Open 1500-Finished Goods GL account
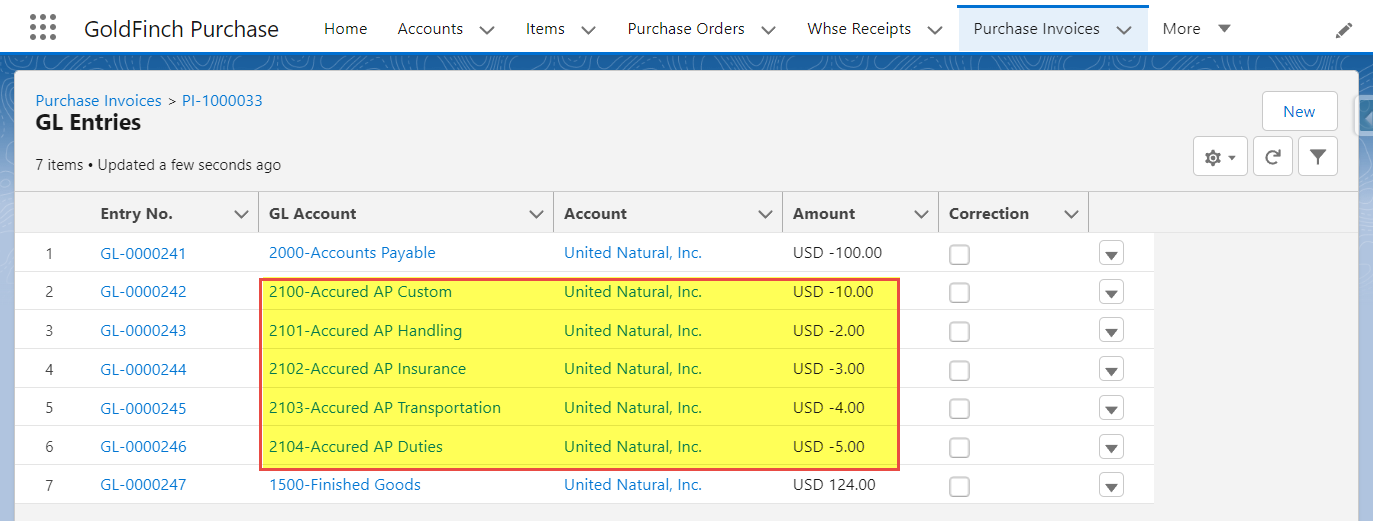The height and width of the screenshot is (521, 1373). click(x=345, y=485)
